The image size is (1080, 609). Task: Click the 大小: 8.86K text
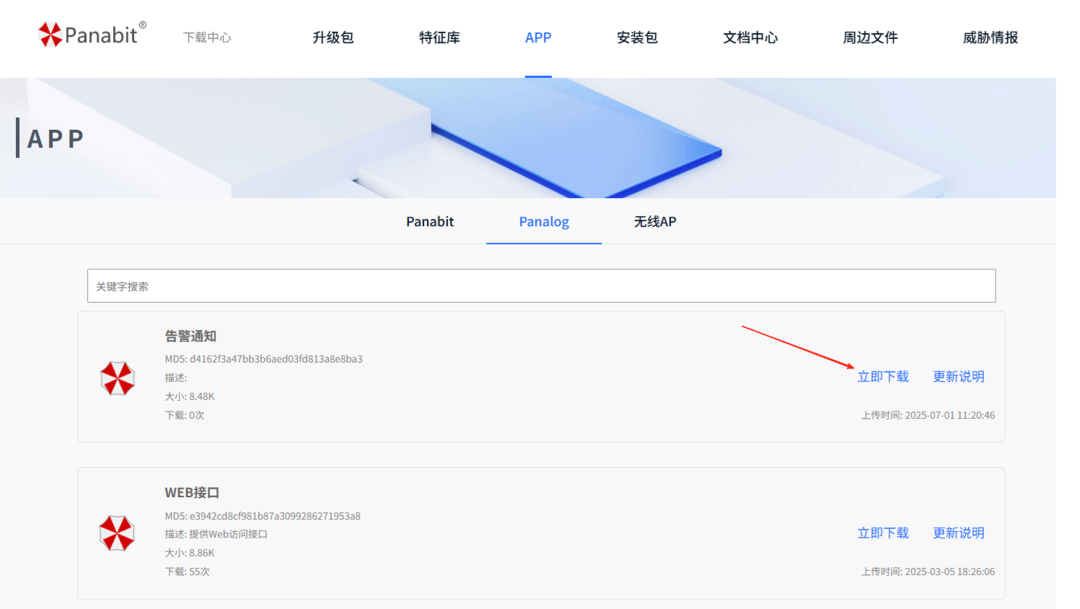click(189, 553)
